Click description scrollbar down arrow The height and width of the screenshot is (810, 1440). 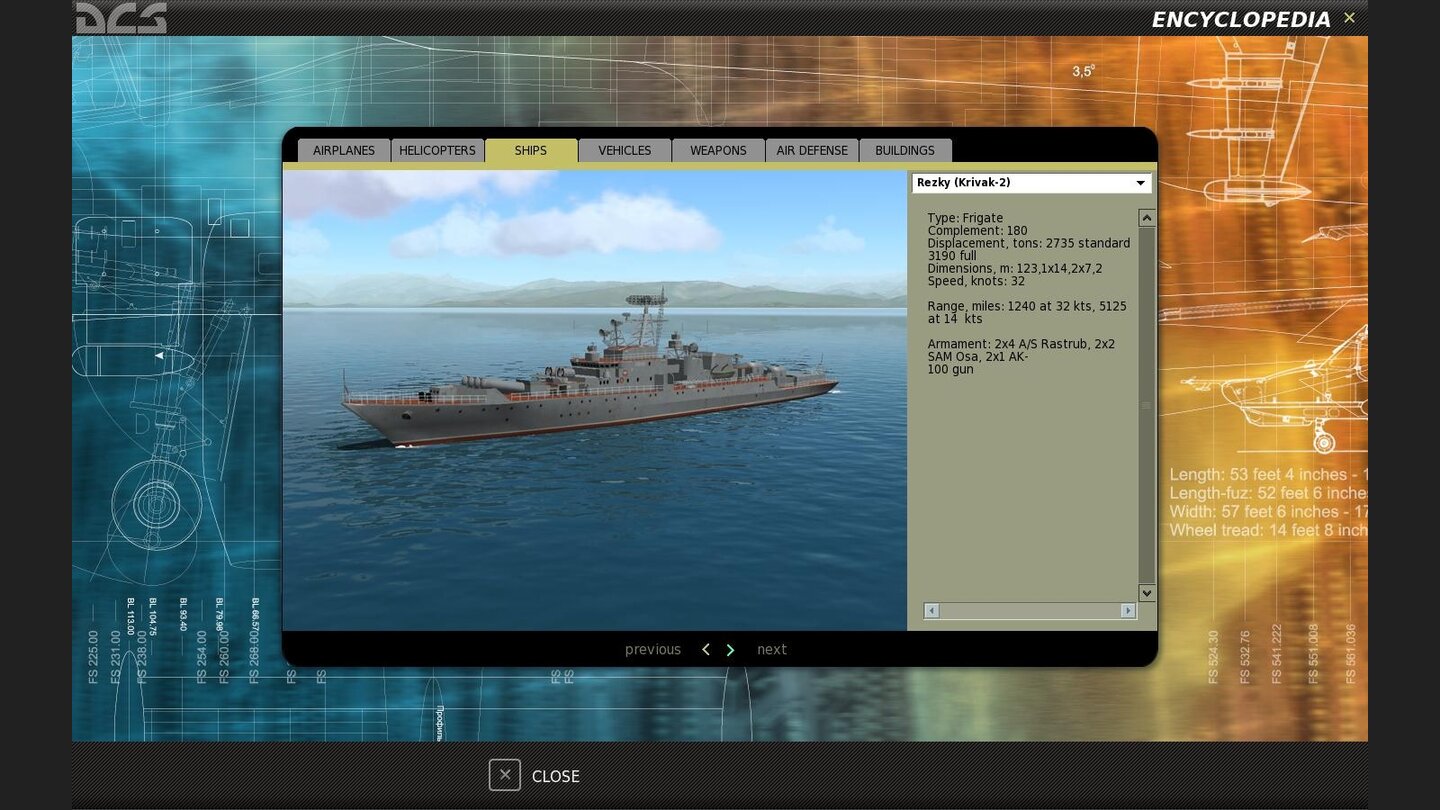click(x=1147, y=593)
